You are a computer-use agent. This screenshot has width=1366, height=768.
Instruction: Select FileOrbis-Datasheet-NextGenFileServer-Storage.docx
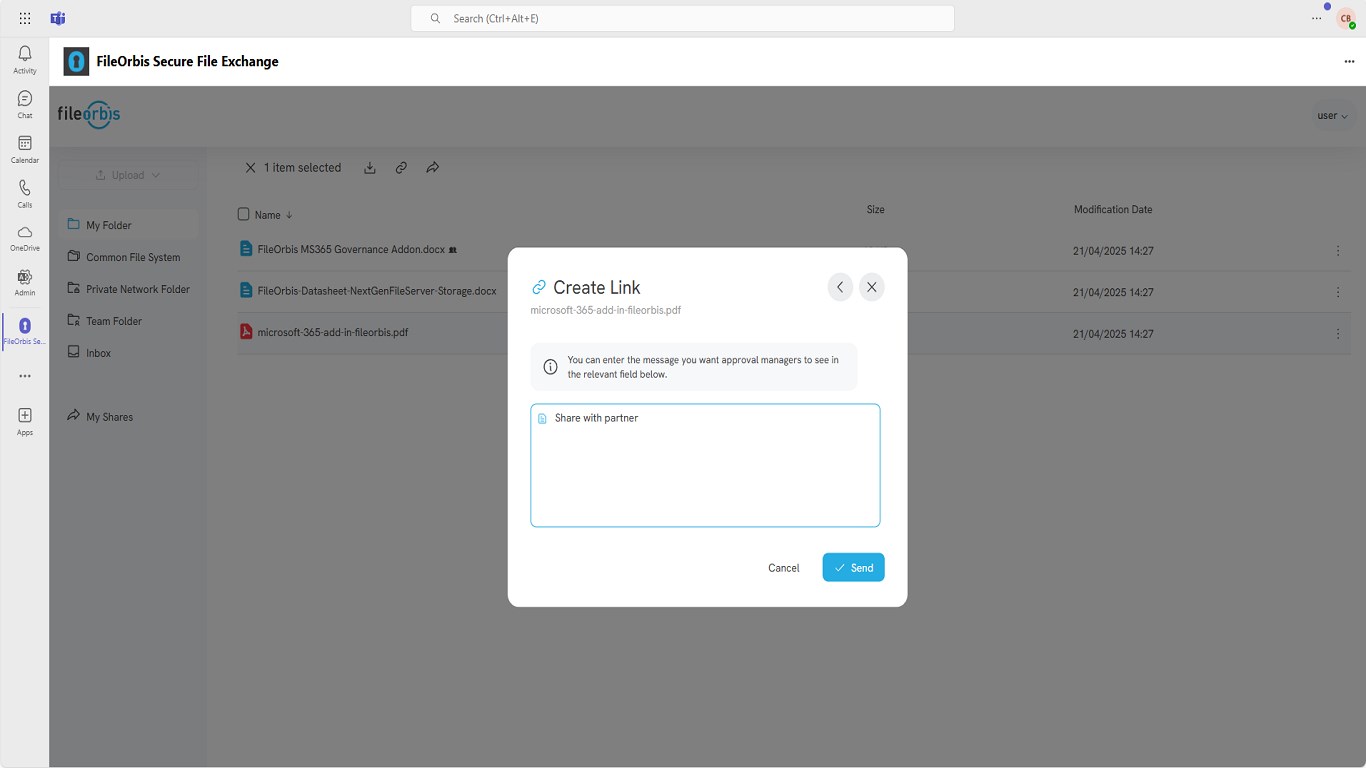click(x=377, y=291)
